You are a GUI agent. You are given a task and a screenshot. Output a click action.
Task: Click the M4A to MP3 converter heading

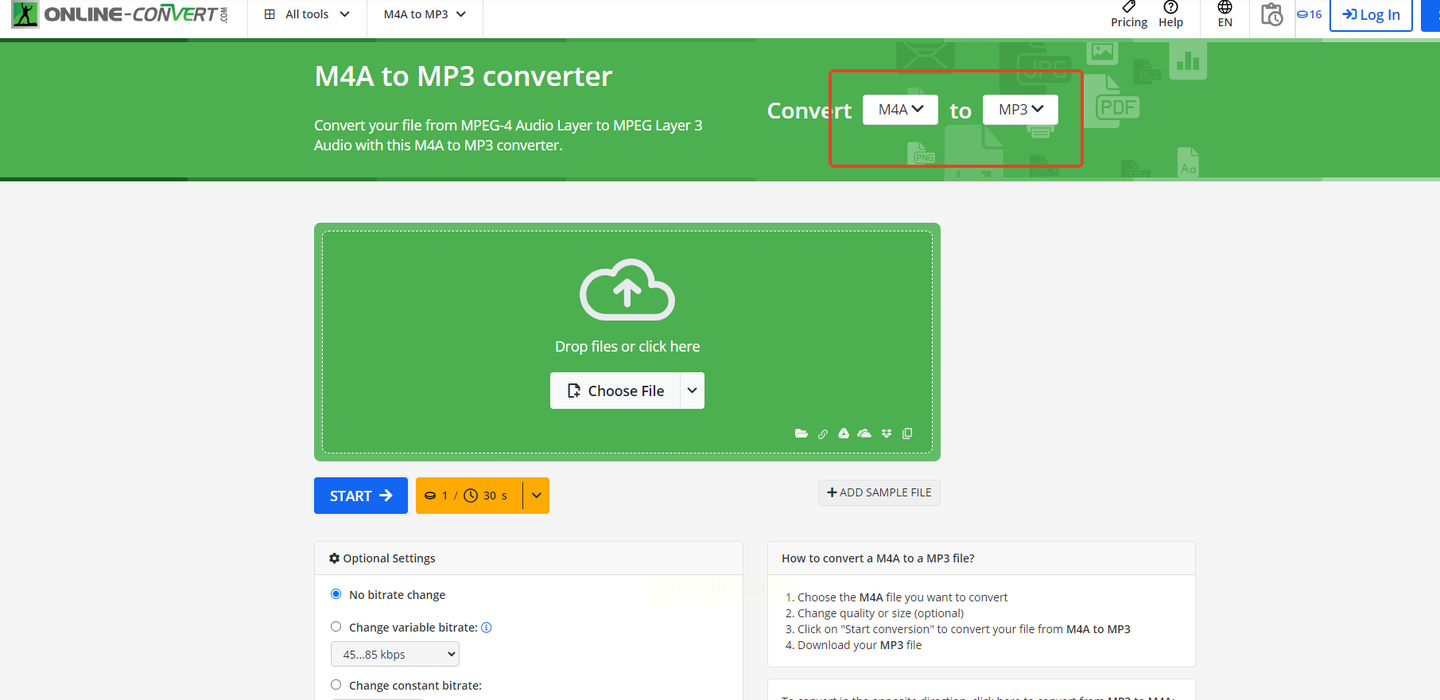[463, 76]
